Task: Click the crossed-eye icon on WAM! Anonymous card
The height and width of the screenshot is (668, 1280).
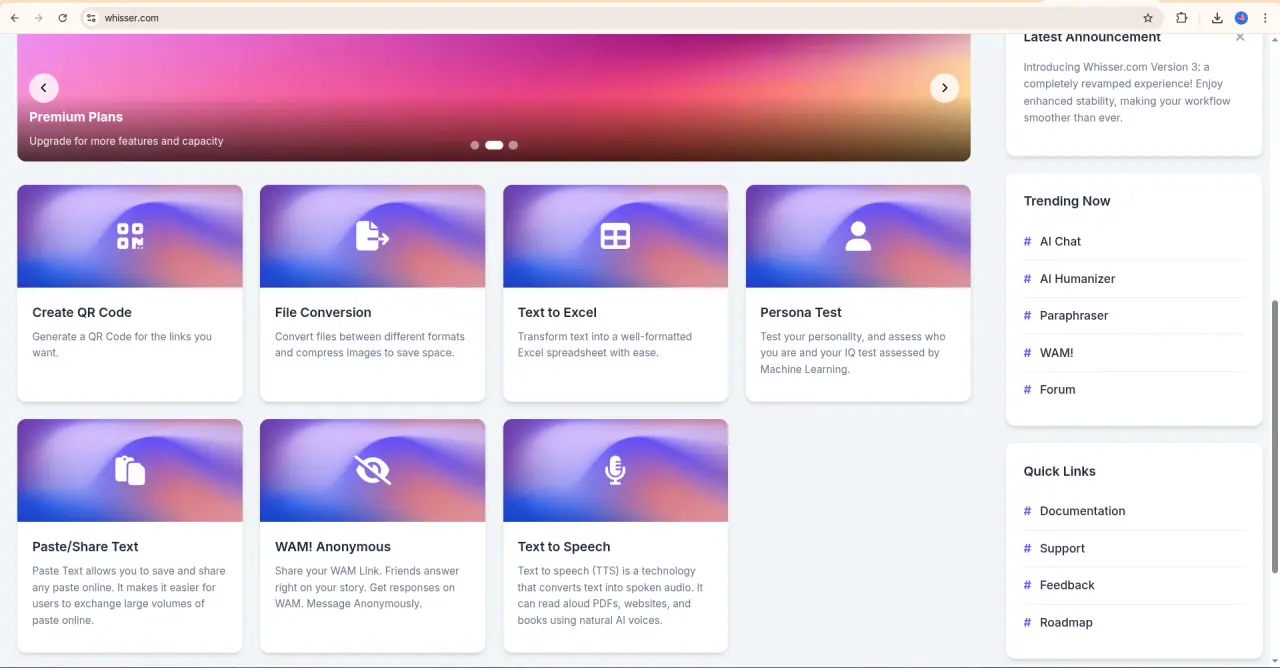Action: point(372,470)
